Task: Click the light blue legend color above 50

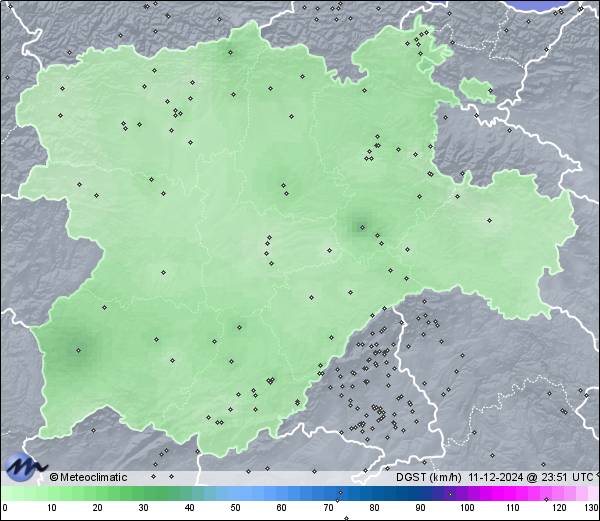Action: click(x=235, y=493)
